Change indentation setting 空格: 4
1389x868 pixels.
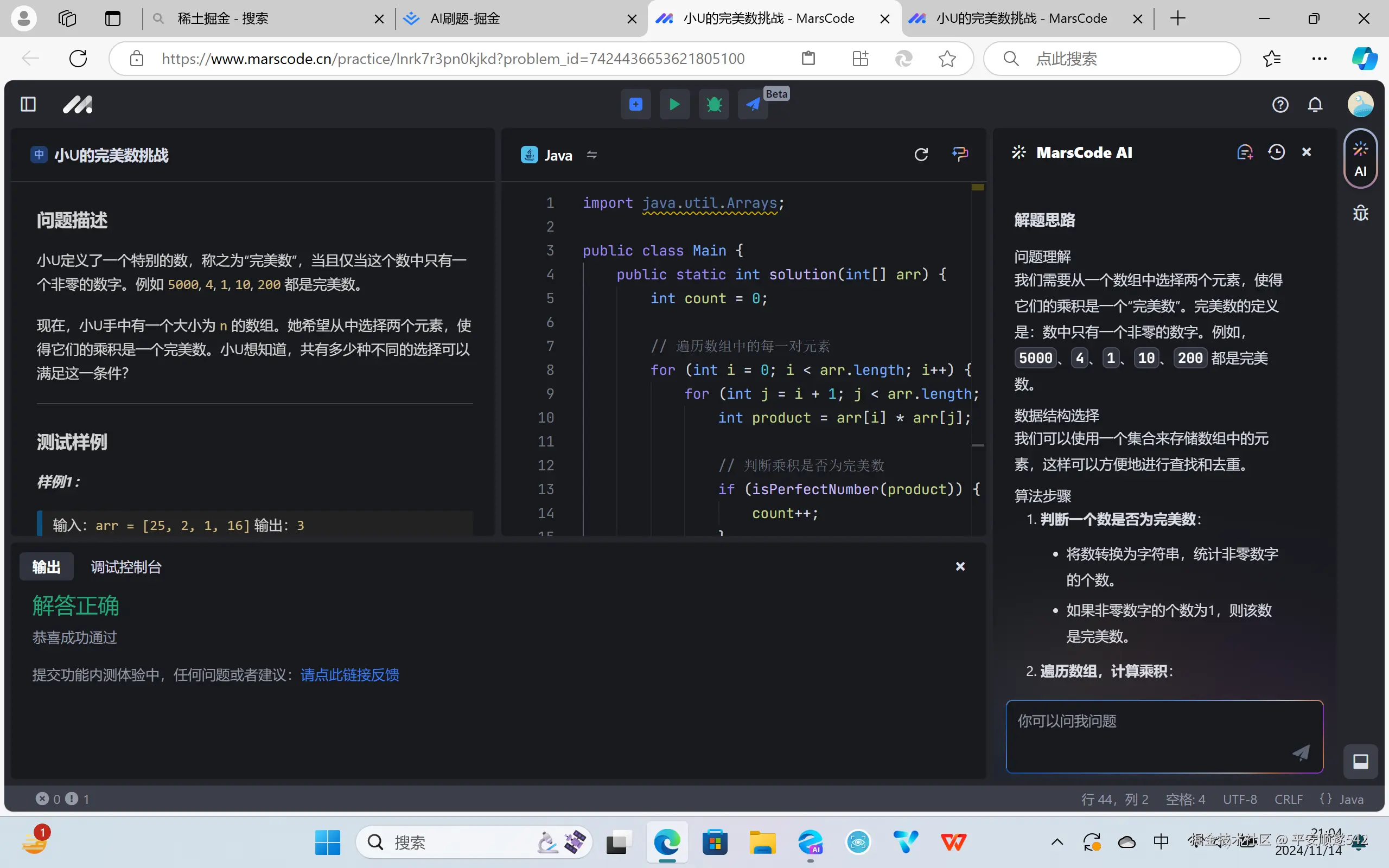(1185, 799)
